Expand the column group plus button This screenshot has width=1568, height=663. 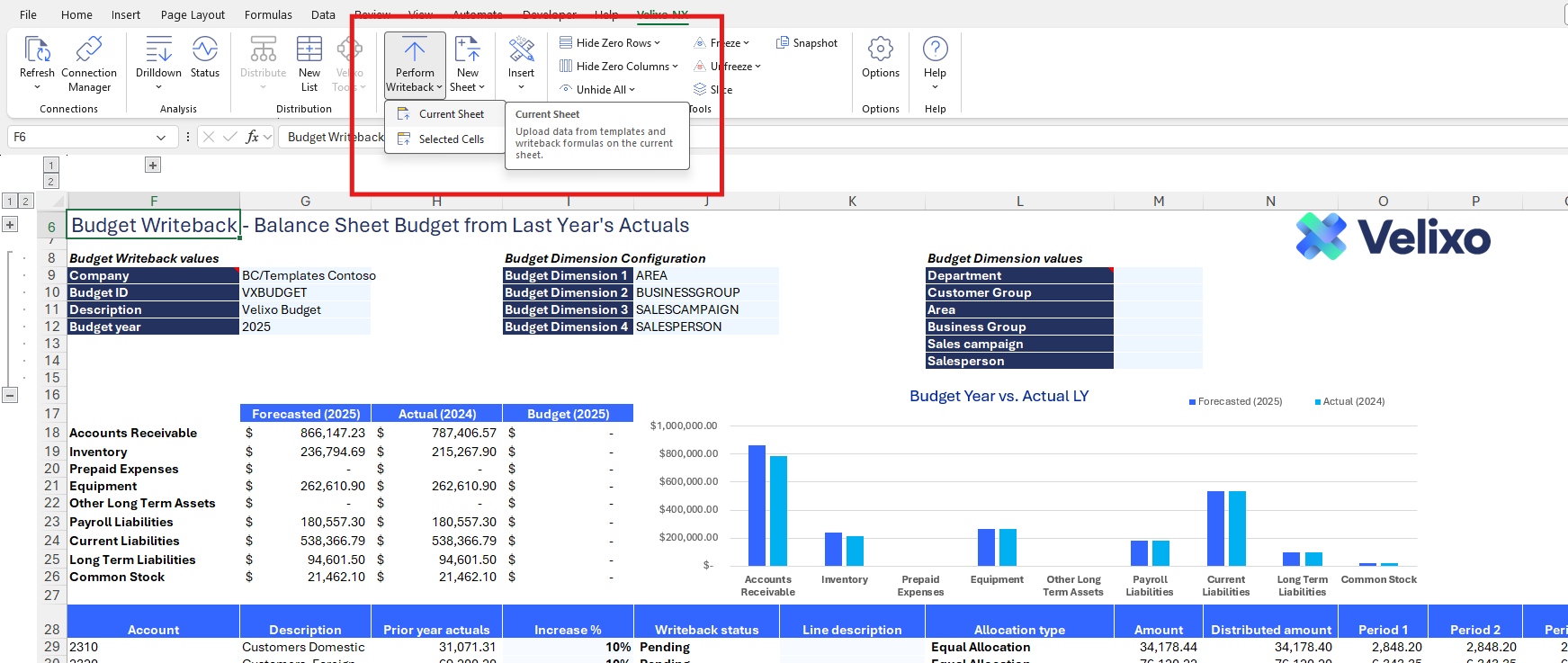[153, 166]
